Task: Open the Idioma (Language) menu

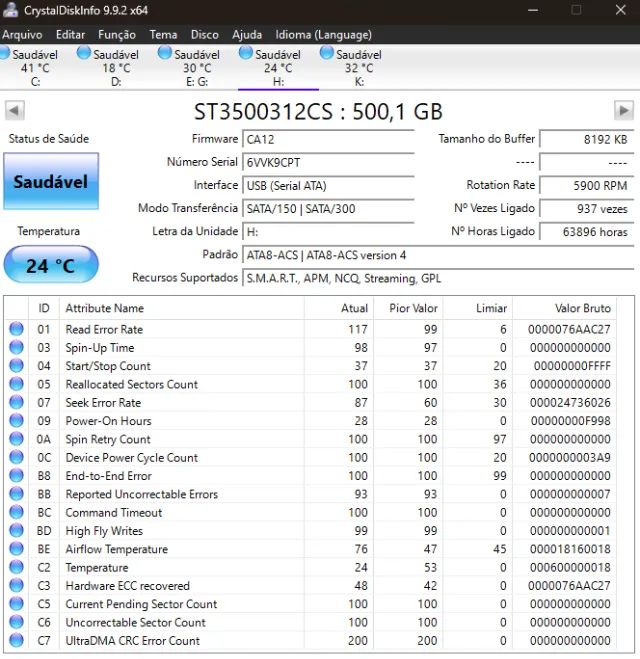Action: pyautogui.click(x=323, y=34)
